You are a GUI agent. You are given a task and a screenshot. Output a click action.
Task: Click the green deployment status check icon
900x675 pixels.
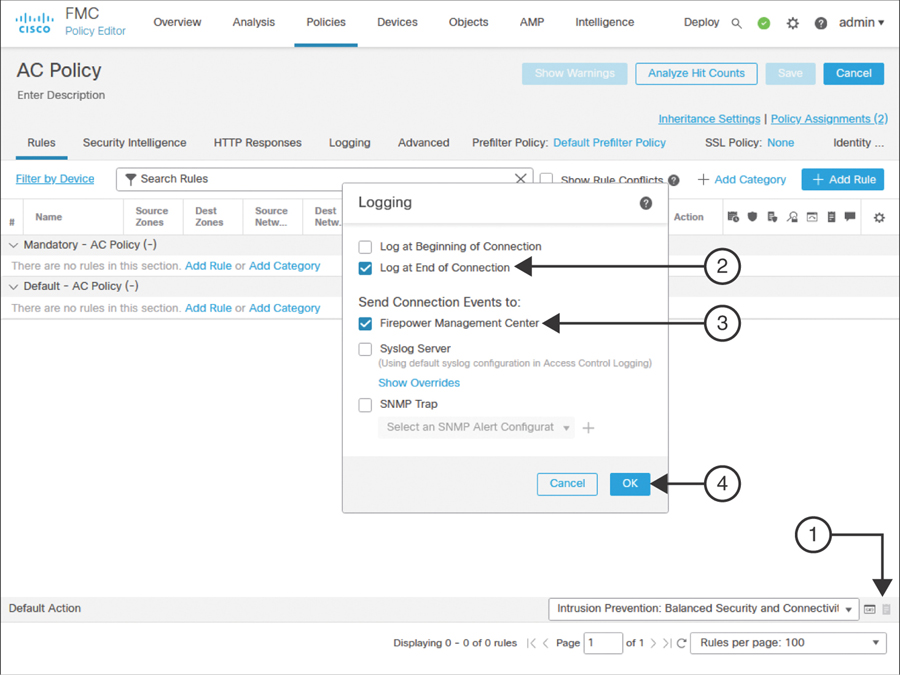pyautogui.click(x=764, y=23)
